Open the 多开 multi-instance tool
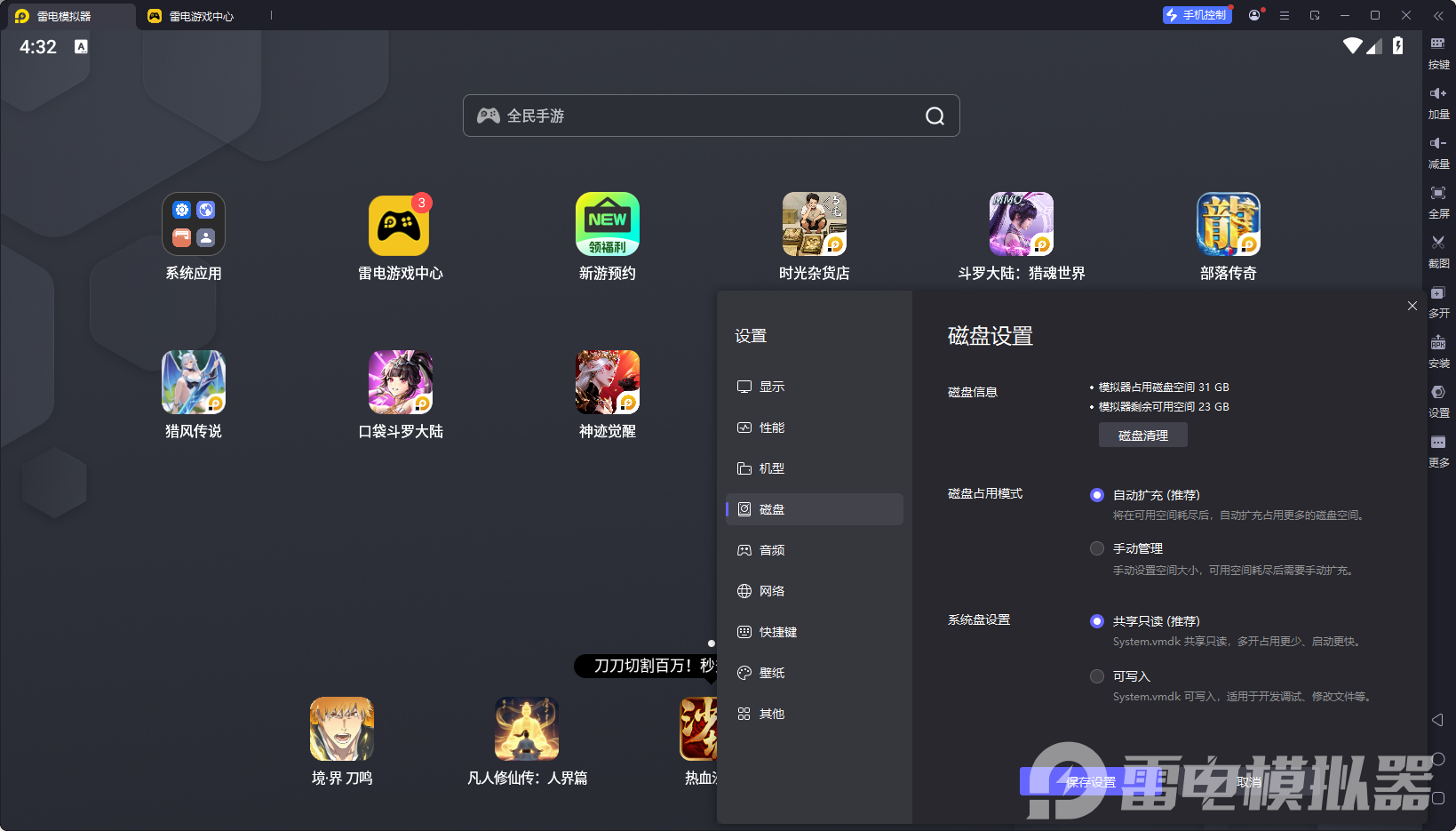This screenshot has height=831, width=1456. click(1438, 300)
